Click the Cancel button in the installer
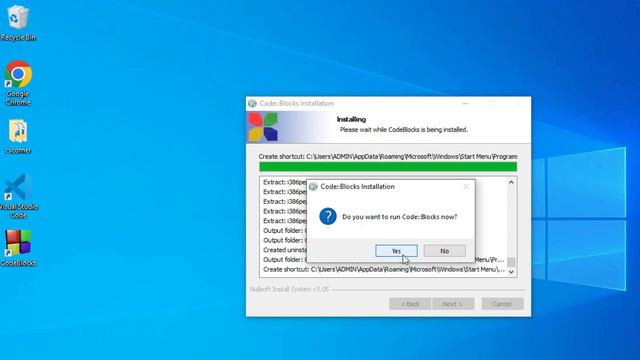Screen dimensions: 640x360 [x=502, y=304]
